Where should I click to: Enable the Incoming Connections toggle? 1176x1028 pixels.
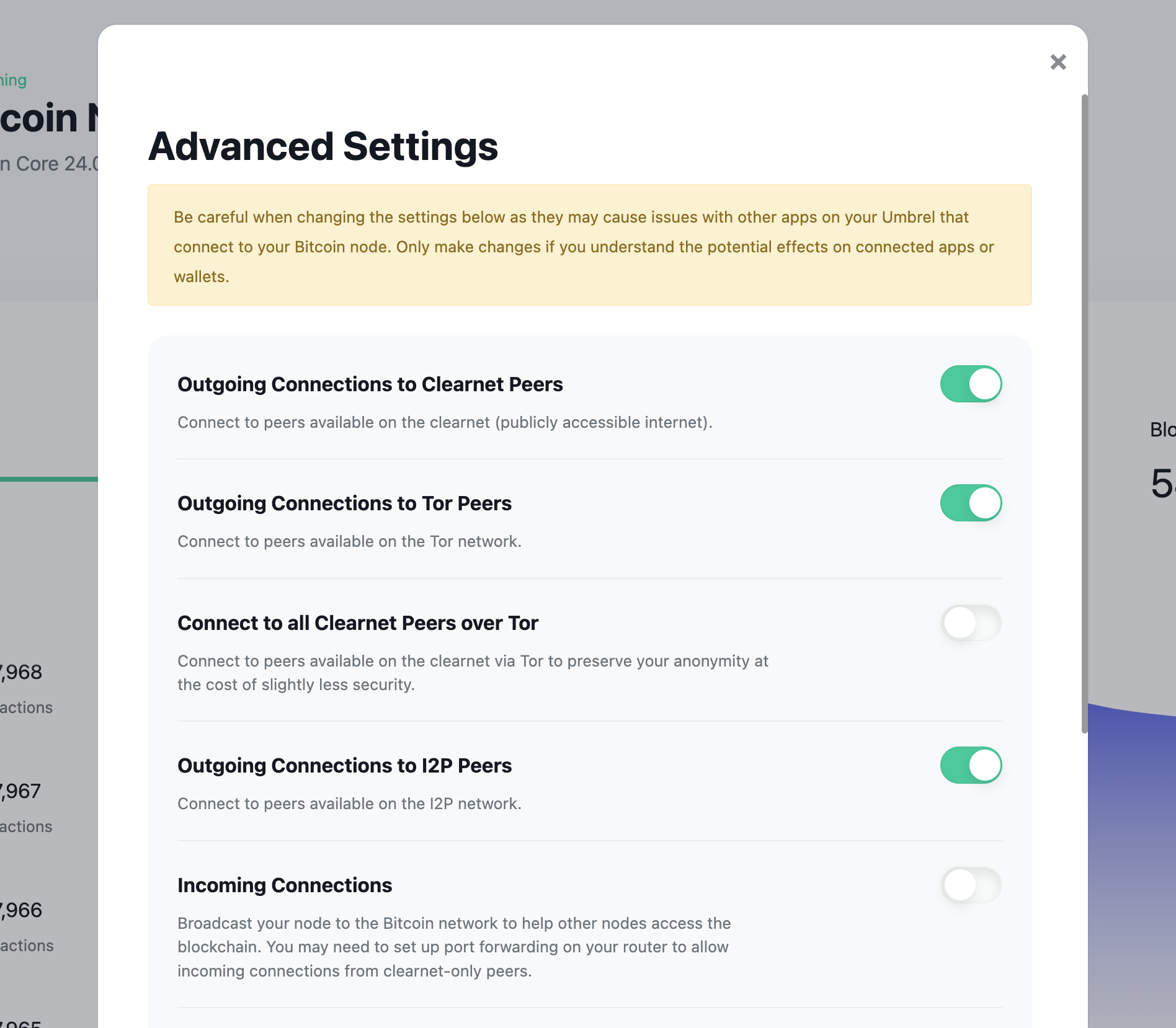[x=971, y=885]
